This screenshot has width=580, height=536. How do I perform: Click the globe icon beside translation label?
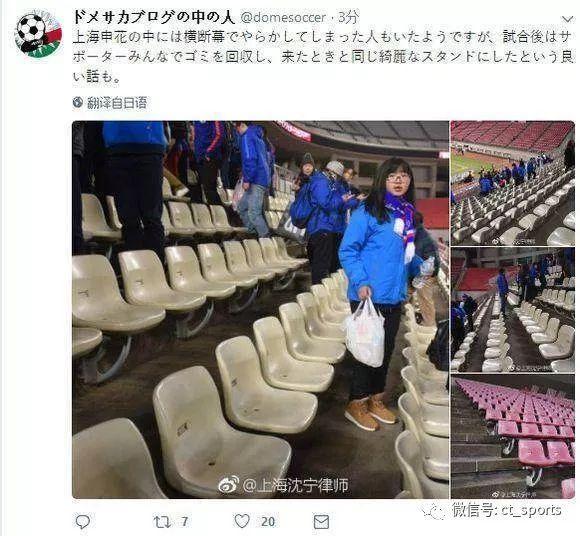78,102
